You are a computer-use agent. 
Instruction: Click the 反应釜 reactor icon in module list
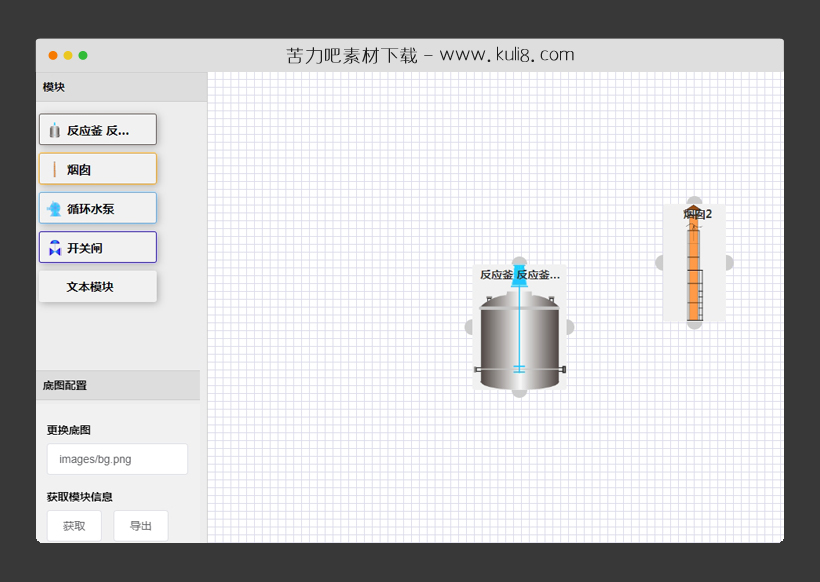[x=54, y=130]
